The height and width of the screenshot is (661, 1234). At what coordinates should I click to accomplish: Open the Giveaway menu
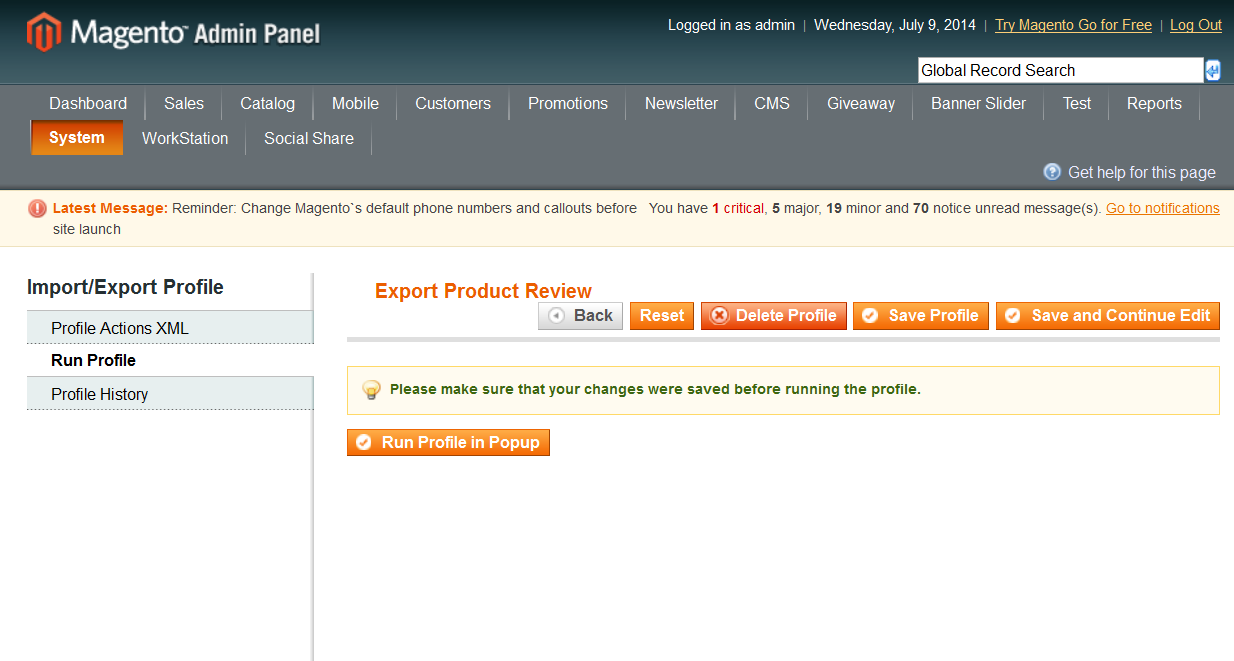click(861, 104)
